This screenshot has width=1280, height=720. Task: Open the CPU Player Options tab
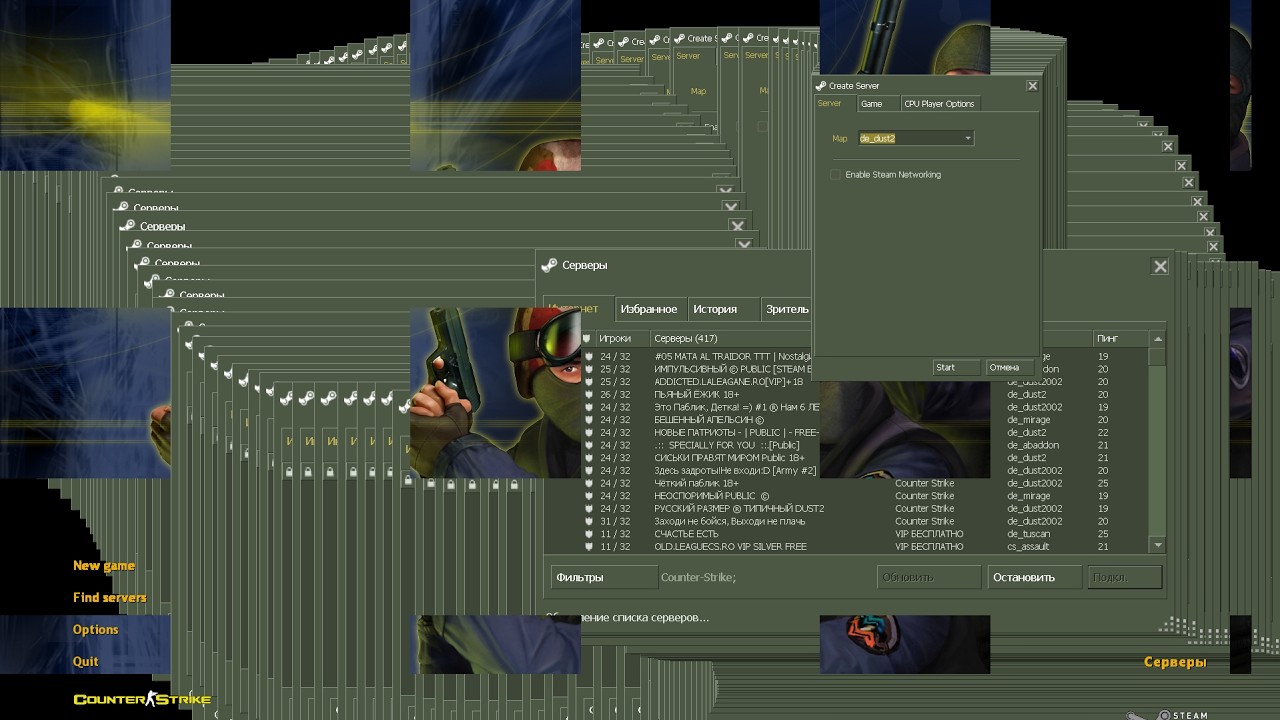[939, 104]
